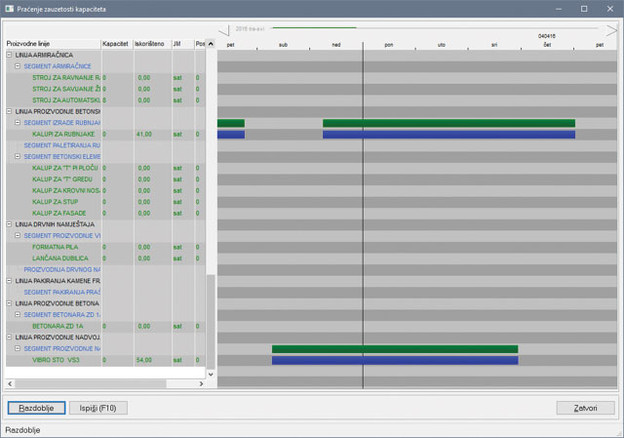
Task: Collapse SEGMENT BETONSKI ELEMENTI node
Action: coord(17,156)
